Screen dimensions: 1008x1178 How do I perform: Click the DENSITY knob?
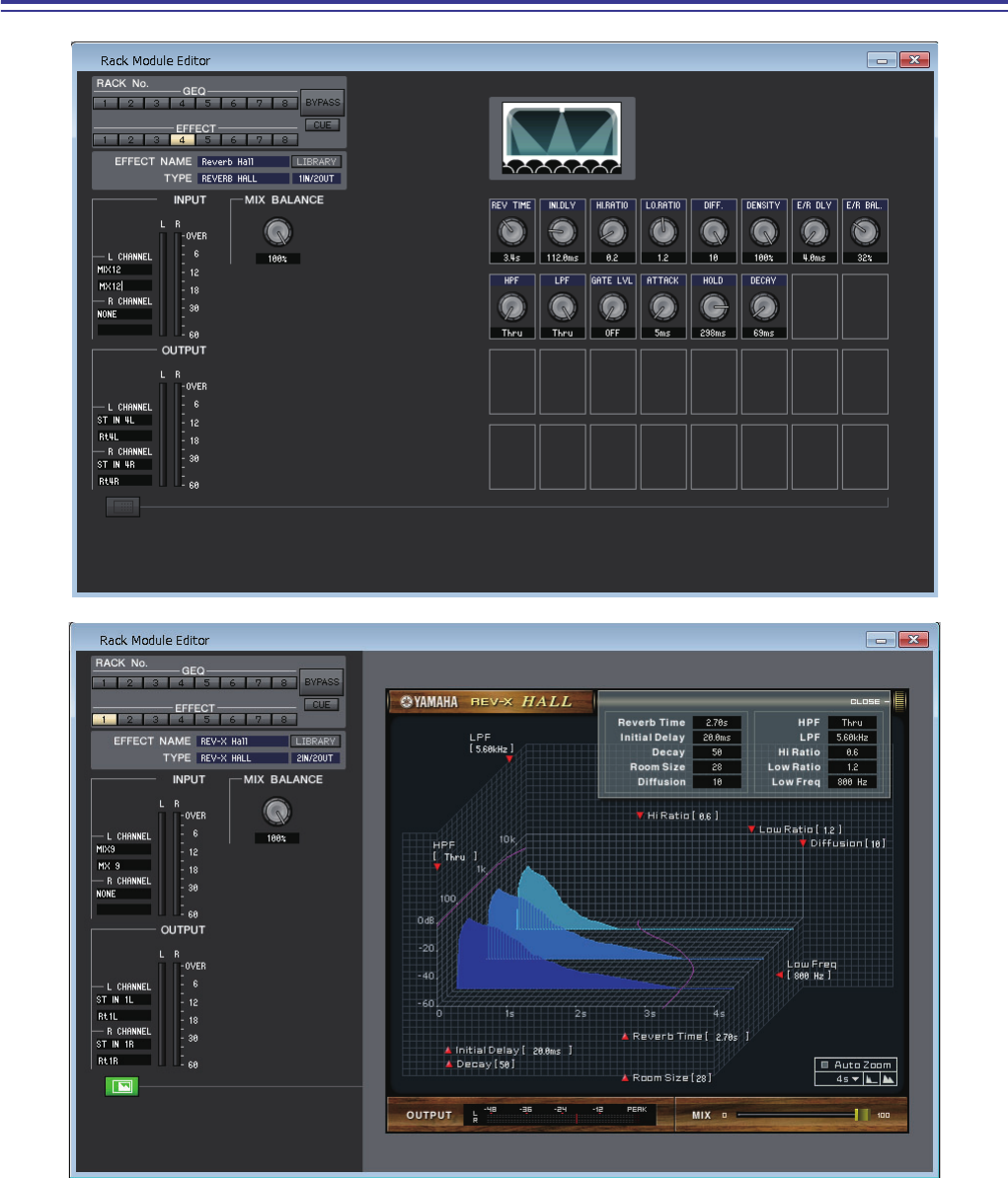[x=764, y=231]
